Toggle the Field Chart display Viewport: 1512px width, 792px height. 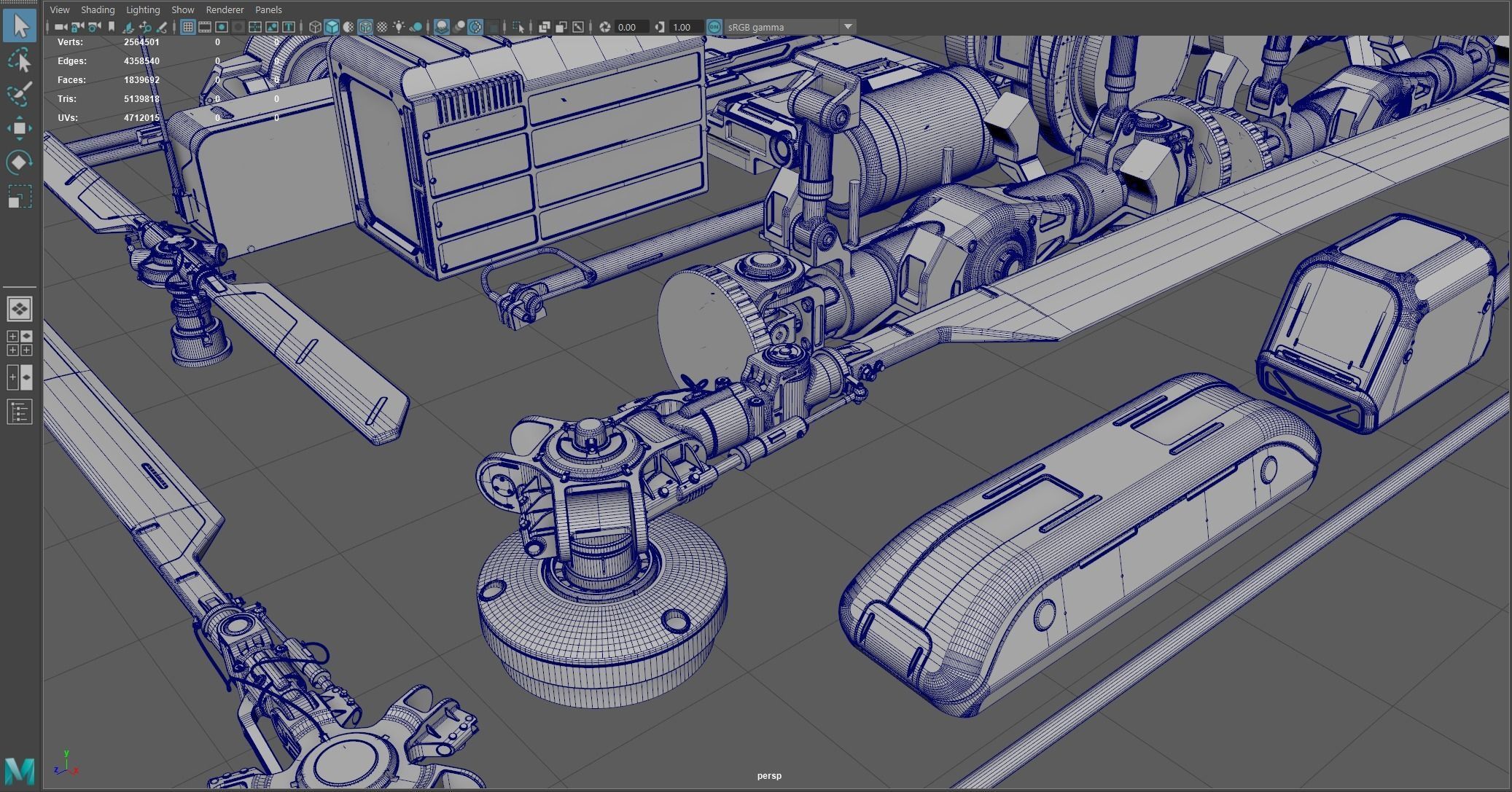pos(255,27)
